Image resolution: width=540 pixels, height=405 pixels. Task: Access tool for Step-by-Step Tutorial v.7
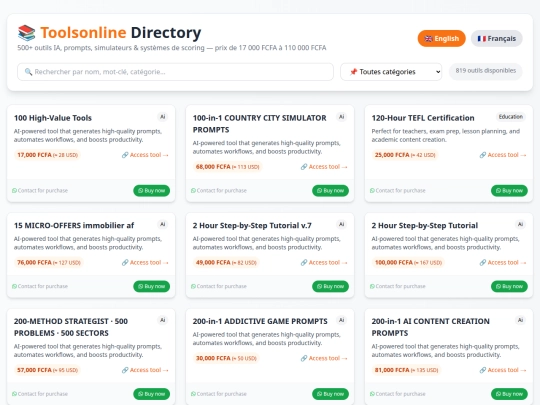pos(324,262)
